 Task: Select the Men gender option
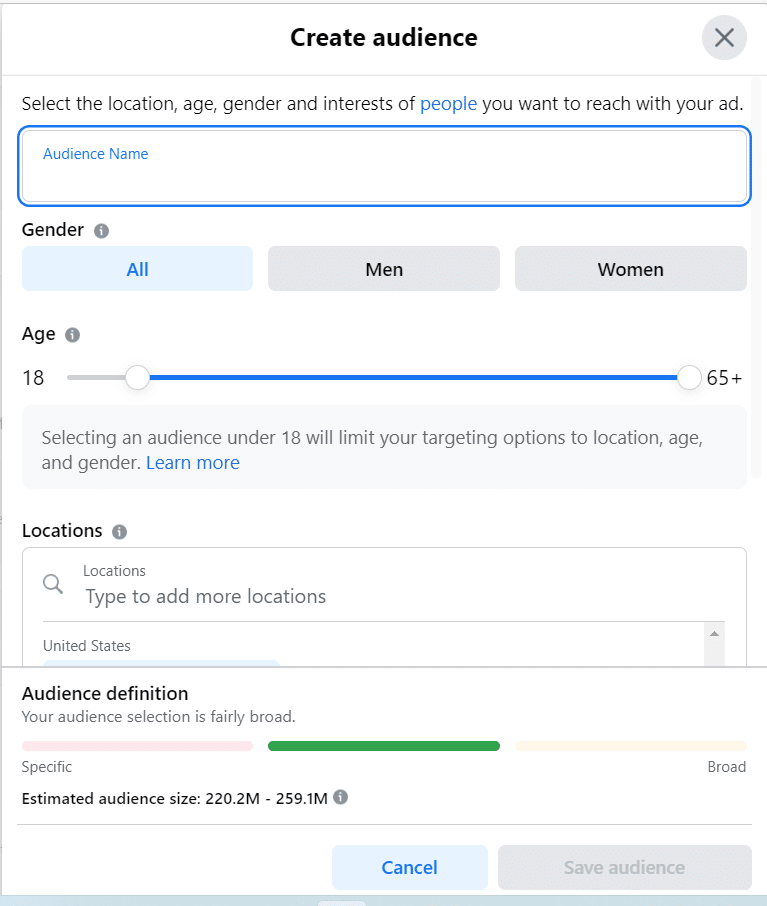point(384,269)
